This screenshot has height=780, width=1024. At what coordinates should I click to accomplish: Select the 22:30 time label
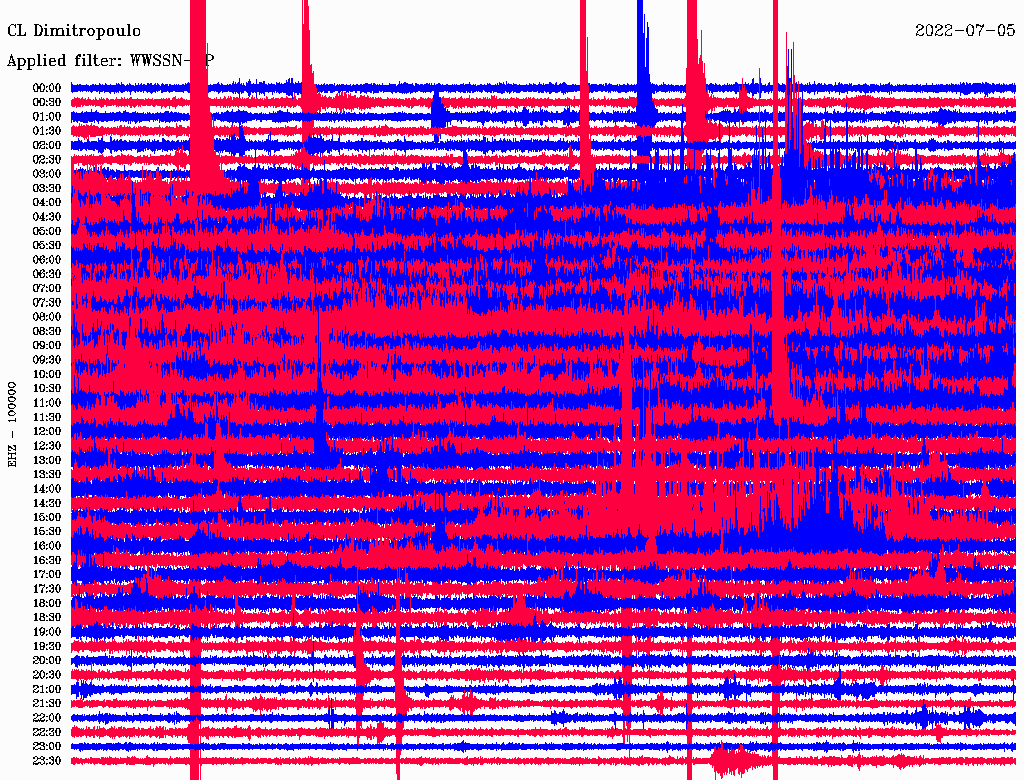coord(47,732)
